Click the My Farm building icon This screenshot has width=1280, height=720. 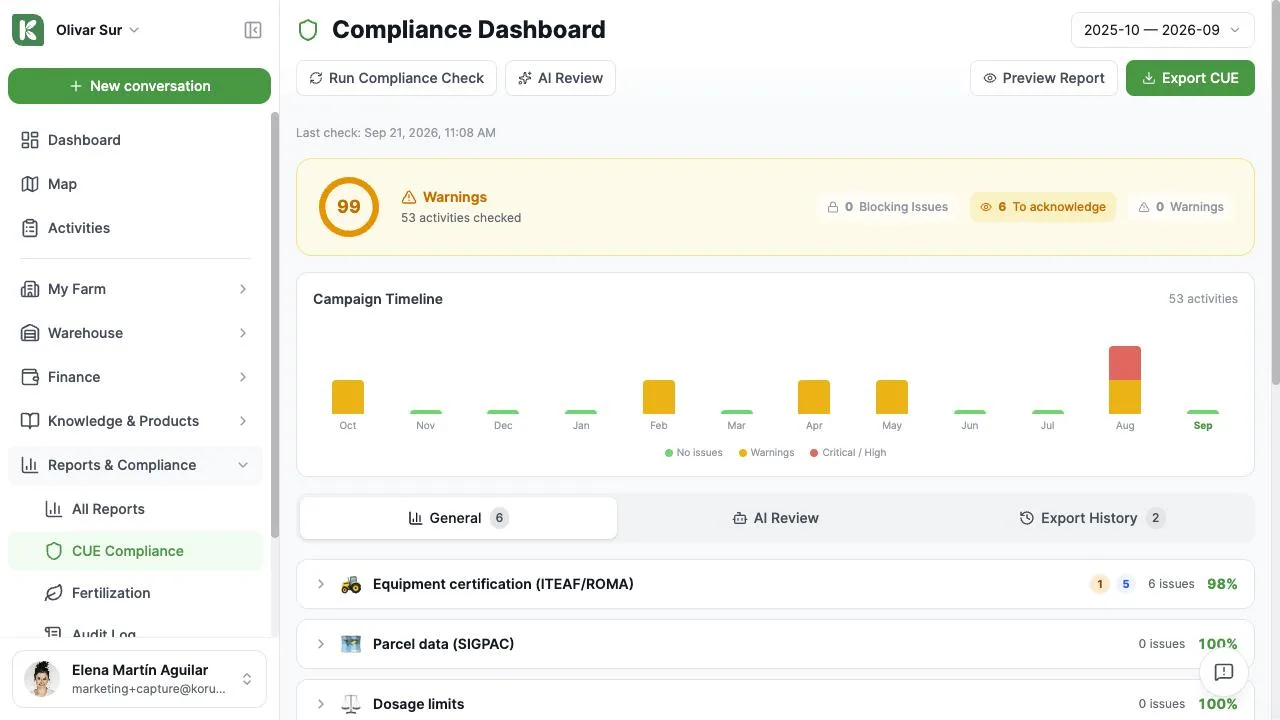[x=30, y=289]
